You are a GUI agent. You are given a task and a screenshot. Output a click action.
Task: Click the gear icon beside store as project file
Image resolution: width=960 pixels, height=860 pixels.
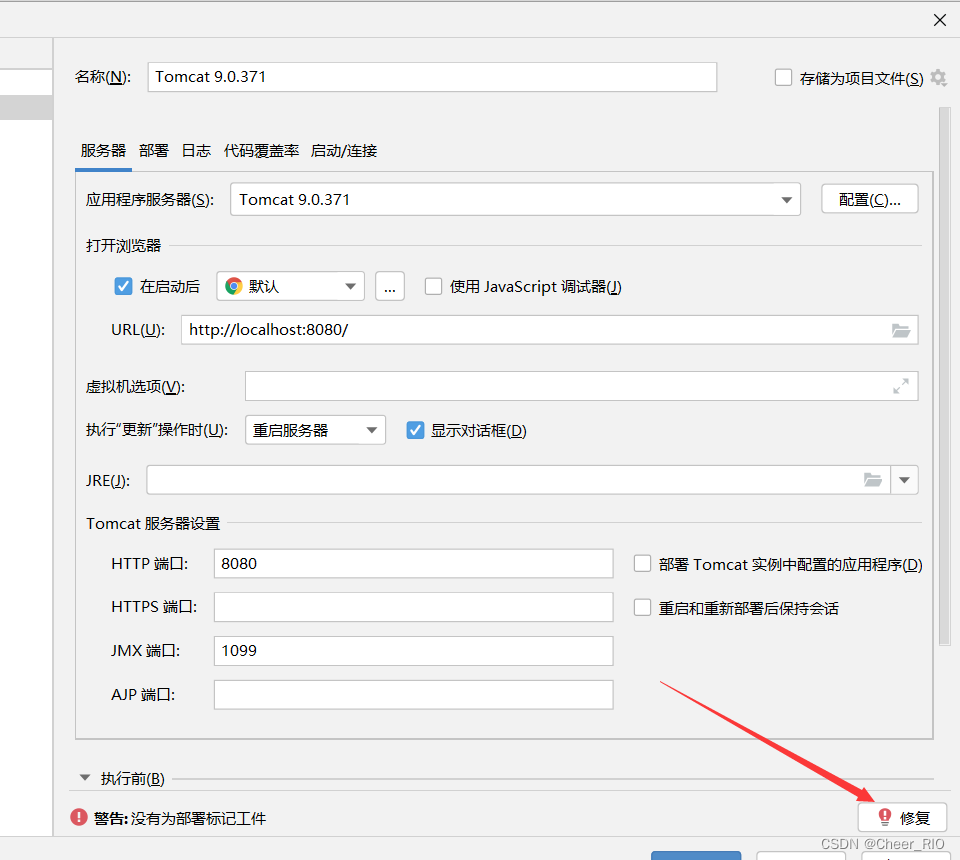click(x=938, y=78)
